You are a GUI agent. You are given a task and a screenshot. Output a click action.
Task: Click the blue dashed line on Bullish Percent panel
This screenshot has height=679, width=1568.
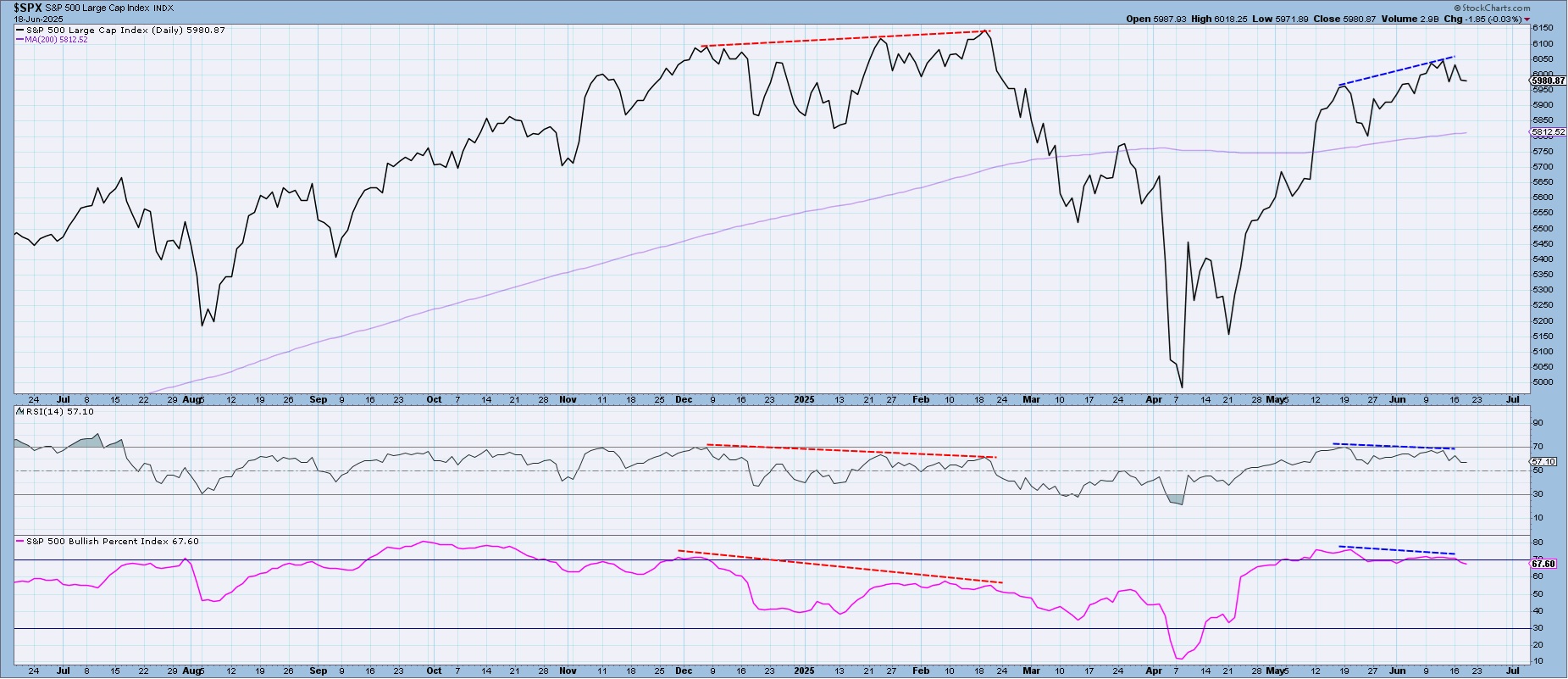click(1398, 550)
